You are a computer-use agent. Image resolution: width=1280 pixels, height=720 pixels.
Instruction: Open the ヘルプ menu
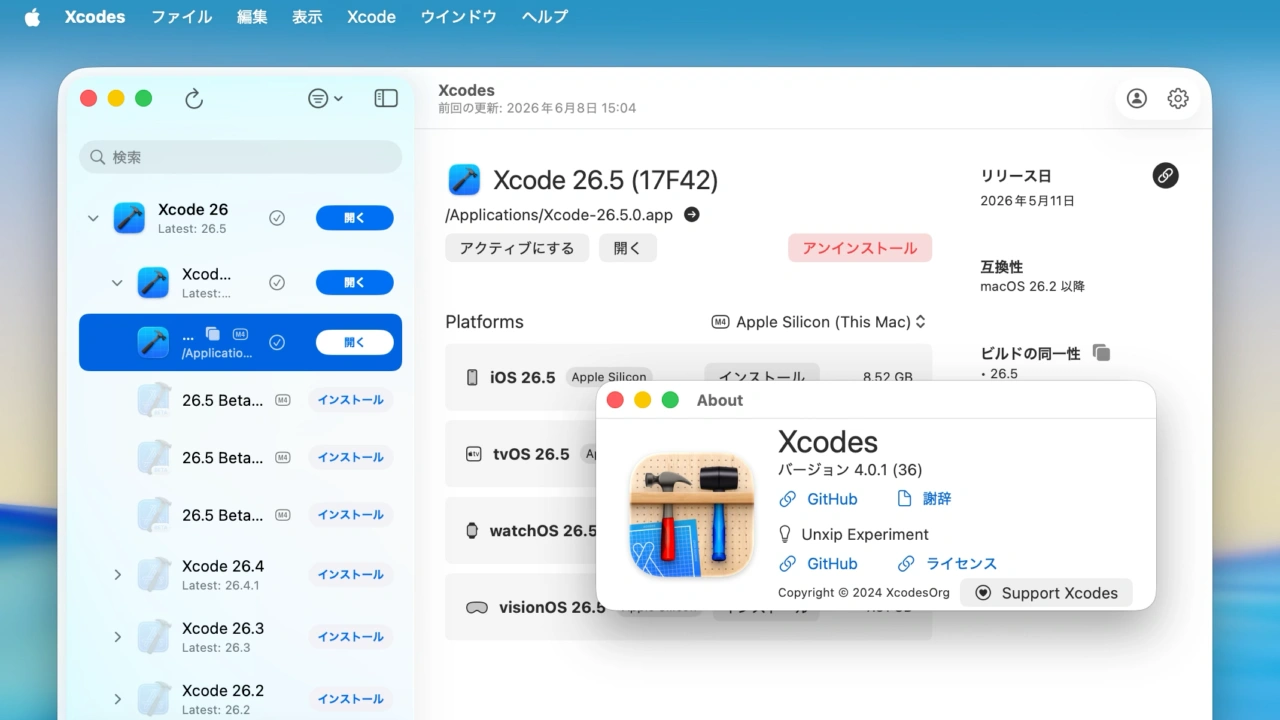(x=545, y=17)
